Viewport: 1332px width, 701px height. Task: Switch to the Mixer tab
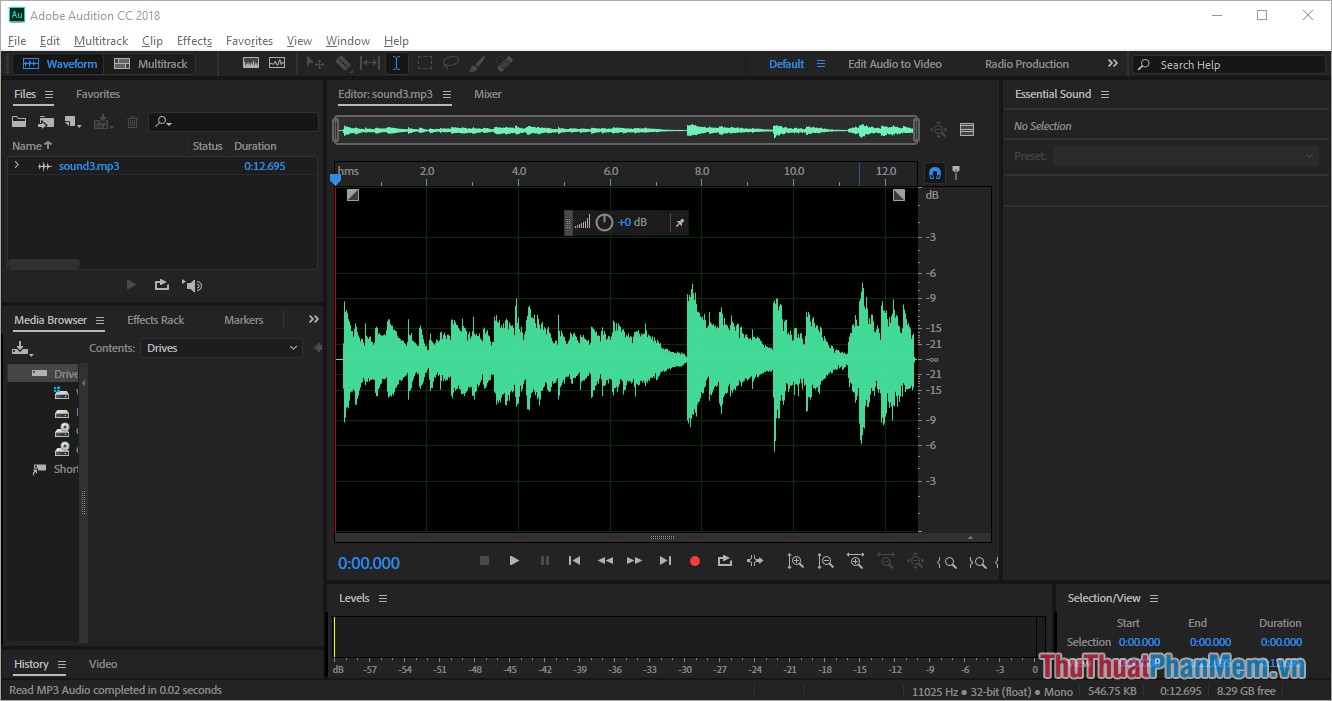point(487,93)
